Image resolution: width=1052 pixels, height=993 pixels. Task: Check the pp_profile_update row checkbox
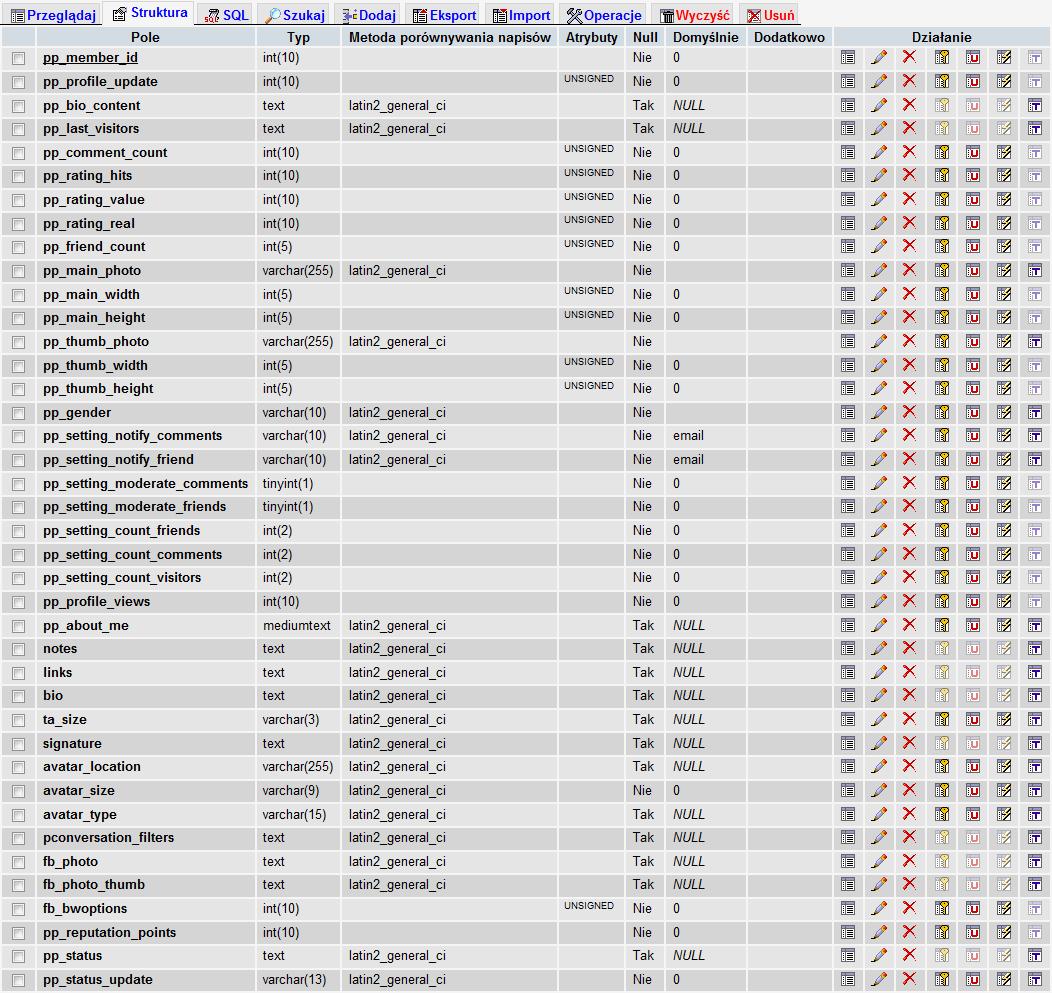coord(18,82)
